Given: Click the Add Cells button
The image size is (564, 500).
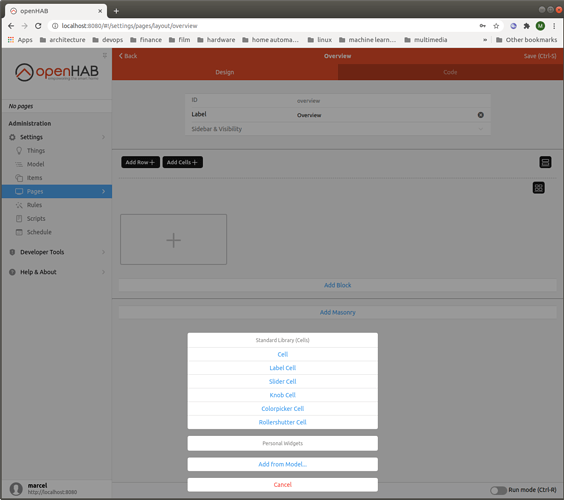Looking at the screenshot, I should click(x=183, y=162).
